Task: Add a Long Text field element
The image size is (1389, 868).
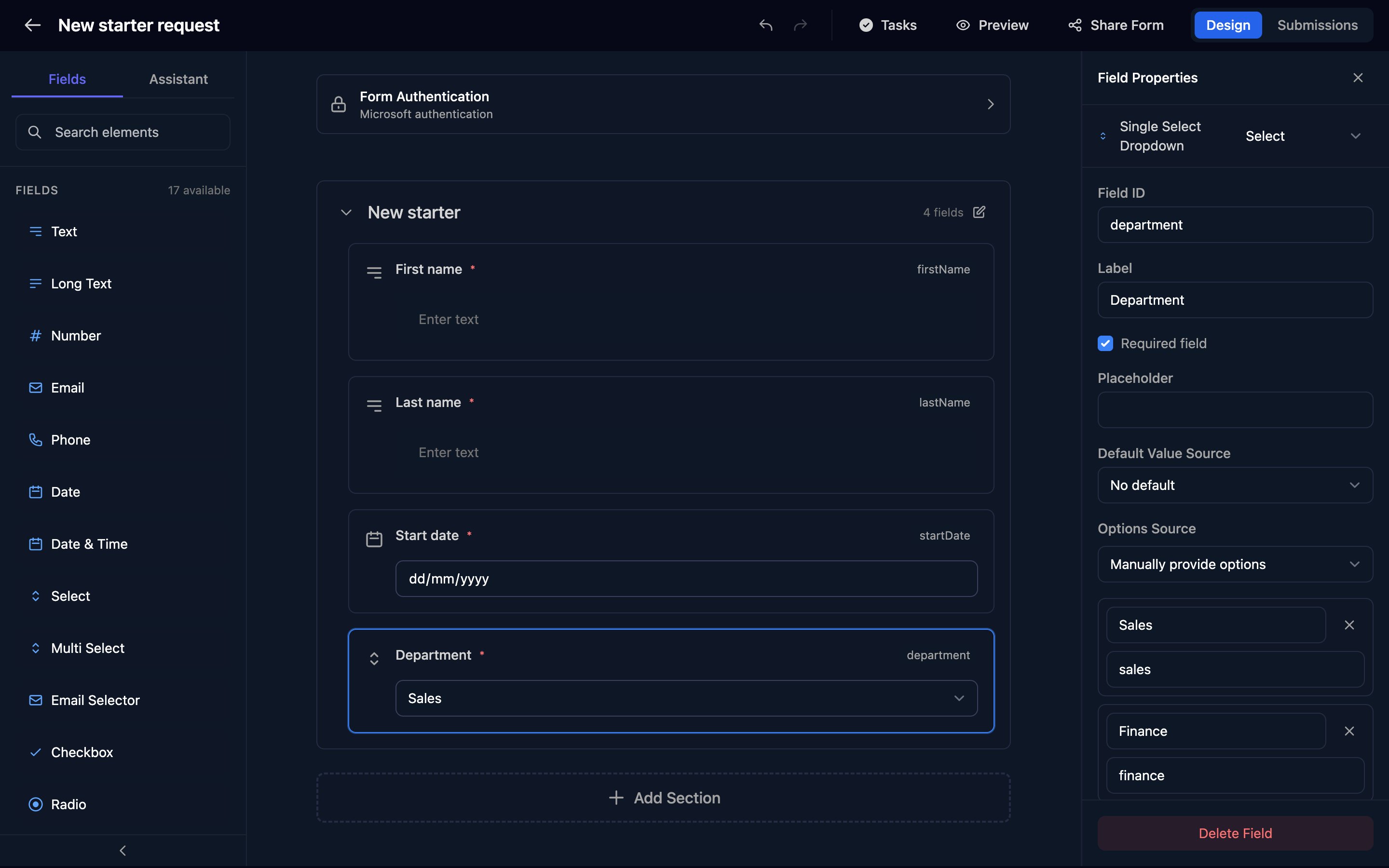Action: pos(123,284)
